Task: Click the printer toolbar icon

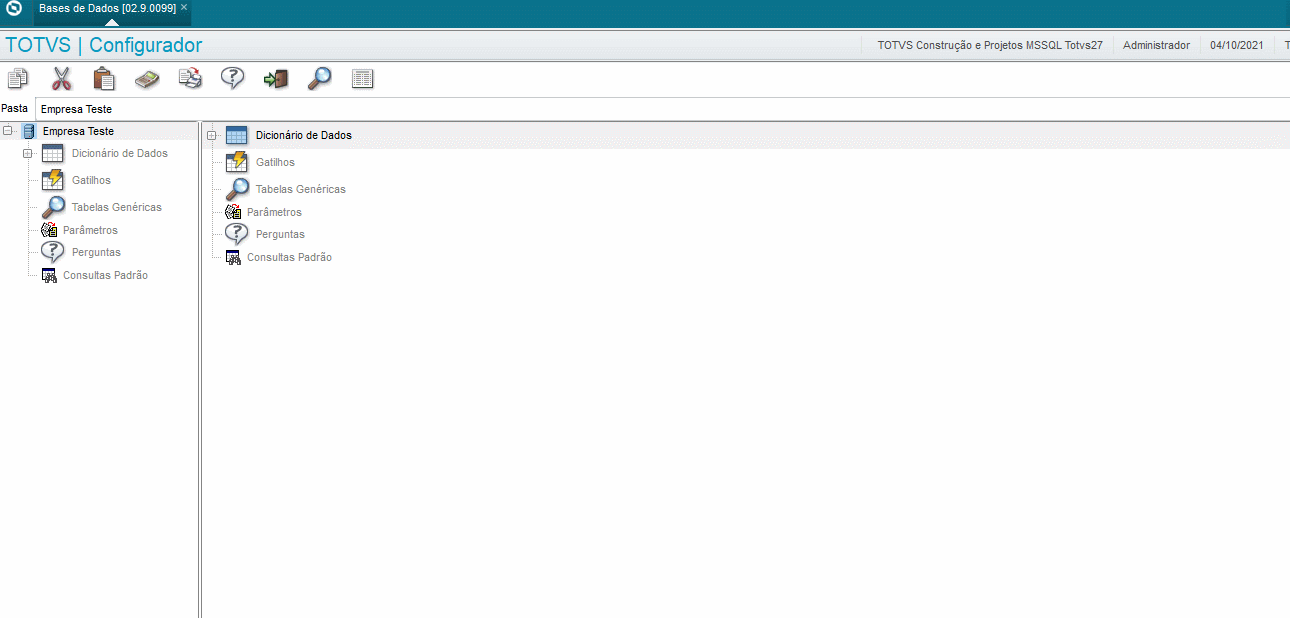Action: point(190,79)
